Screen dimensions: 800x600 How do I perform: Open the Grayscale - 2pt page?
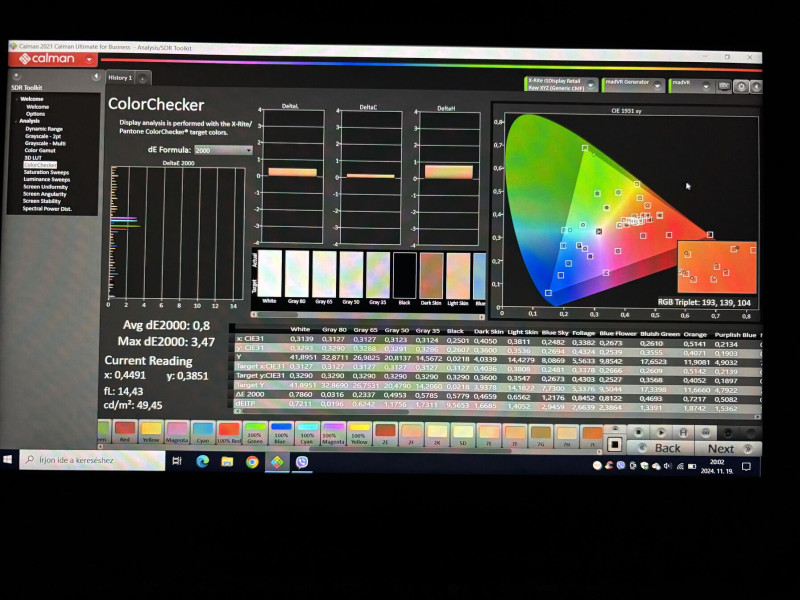pyautogui.click(x=43, y=136)
